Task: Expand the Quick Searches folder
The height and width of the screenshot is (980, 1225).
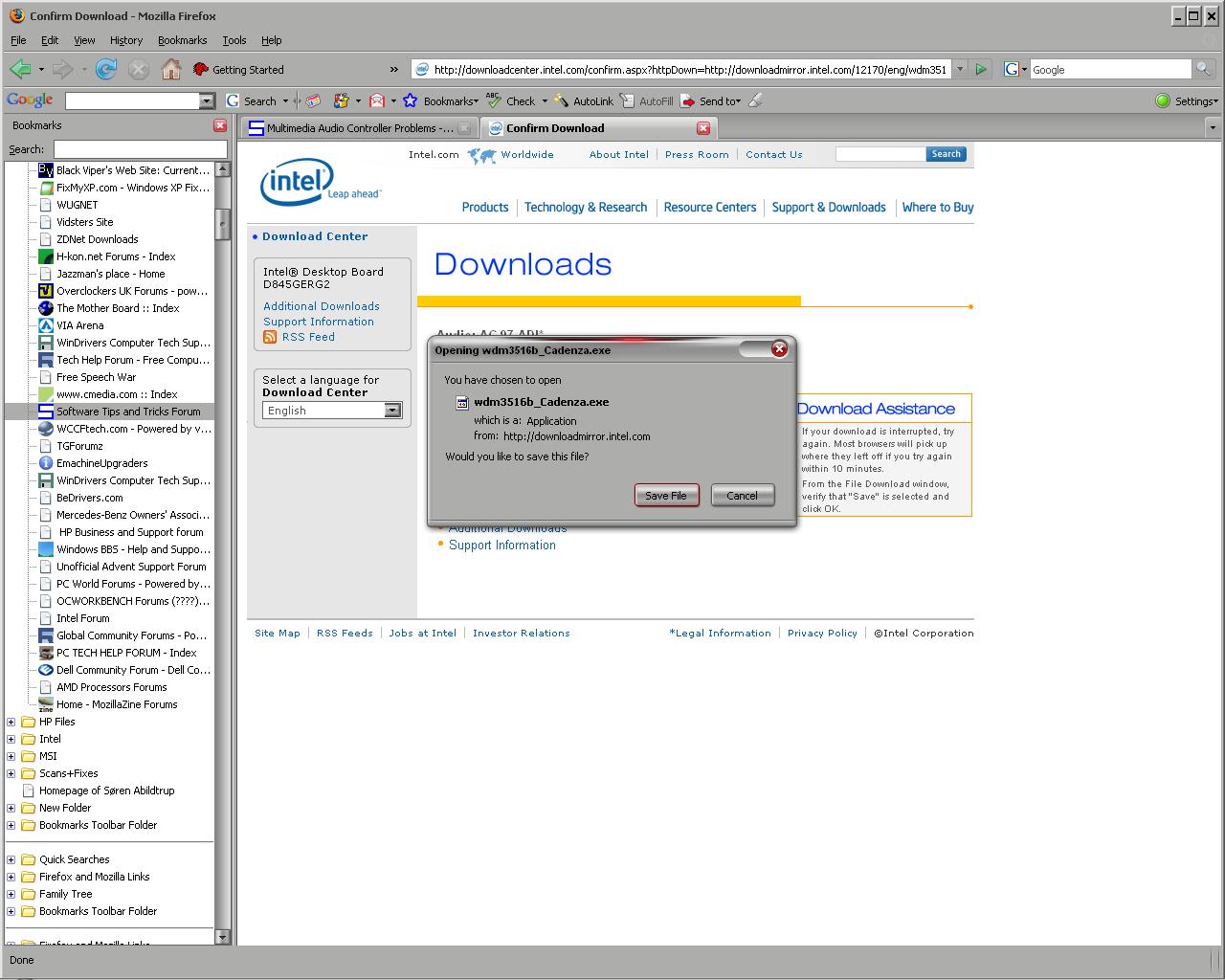Action: pos(11,859)
